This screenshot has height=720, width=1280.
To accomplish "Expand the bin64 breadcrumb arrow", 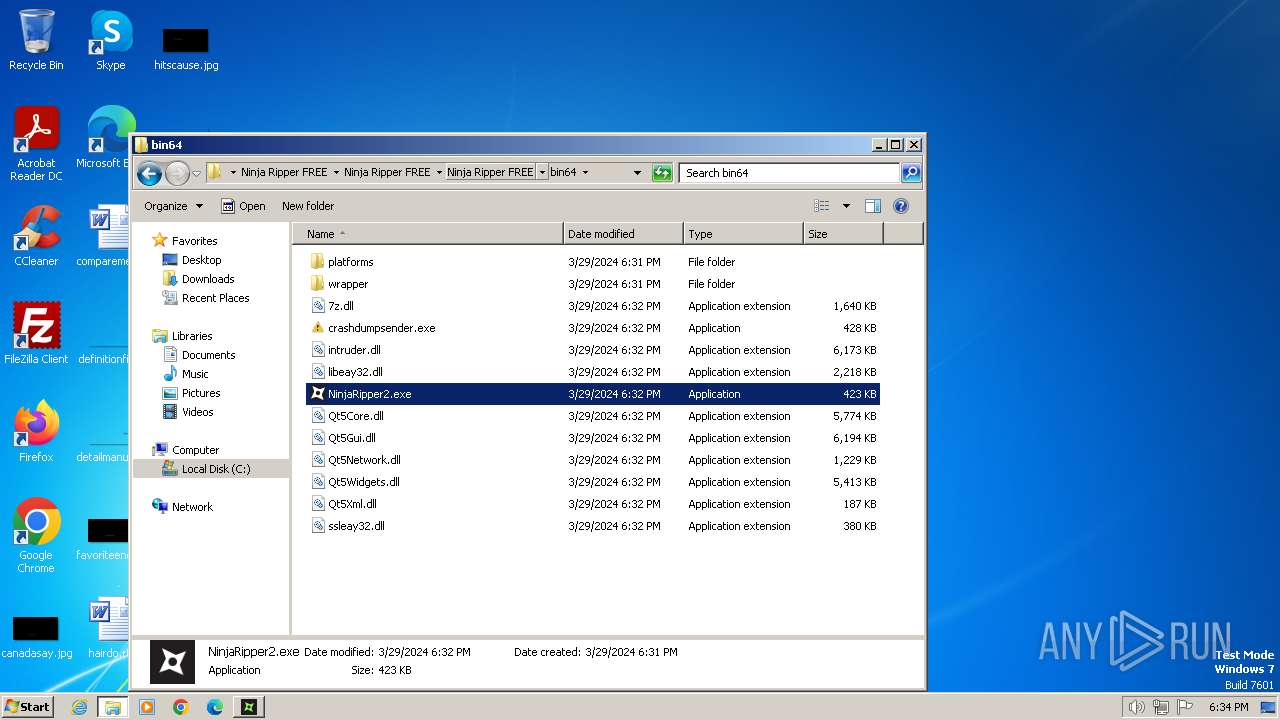I will [585, 173].
